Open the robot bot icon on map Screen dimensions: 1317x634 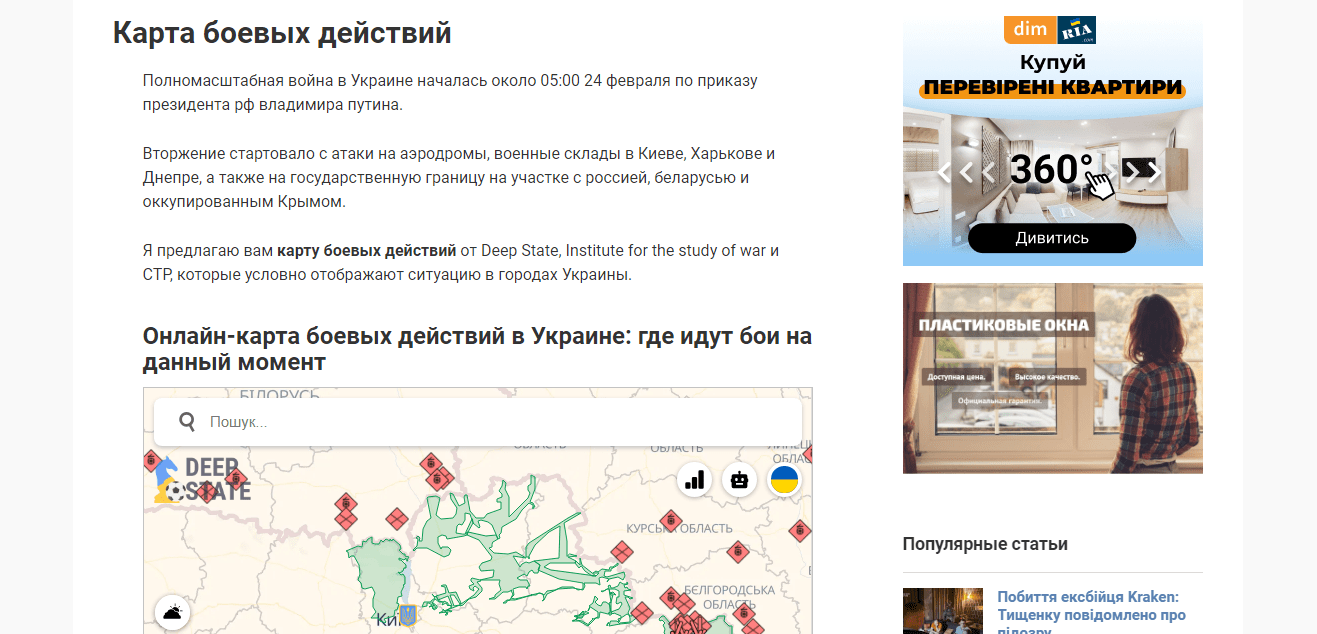pyautogui.click(x=740, y=480)
